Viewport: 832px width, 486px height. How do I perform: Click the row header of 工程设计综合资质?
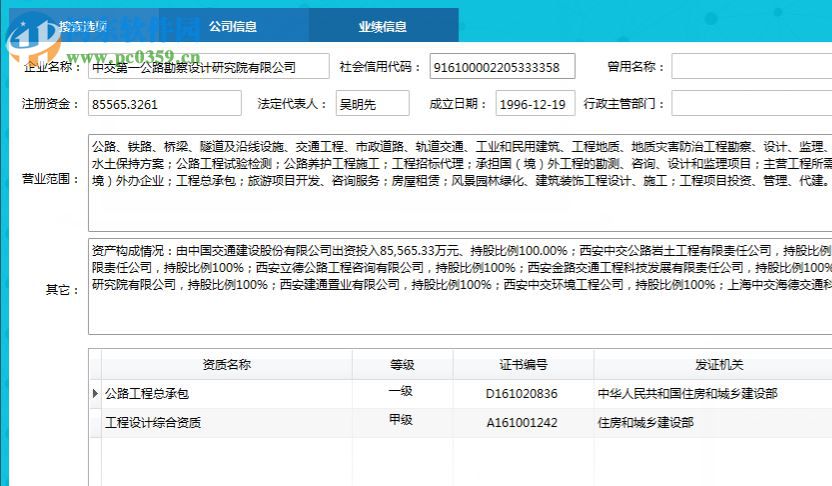coord(95,423)
